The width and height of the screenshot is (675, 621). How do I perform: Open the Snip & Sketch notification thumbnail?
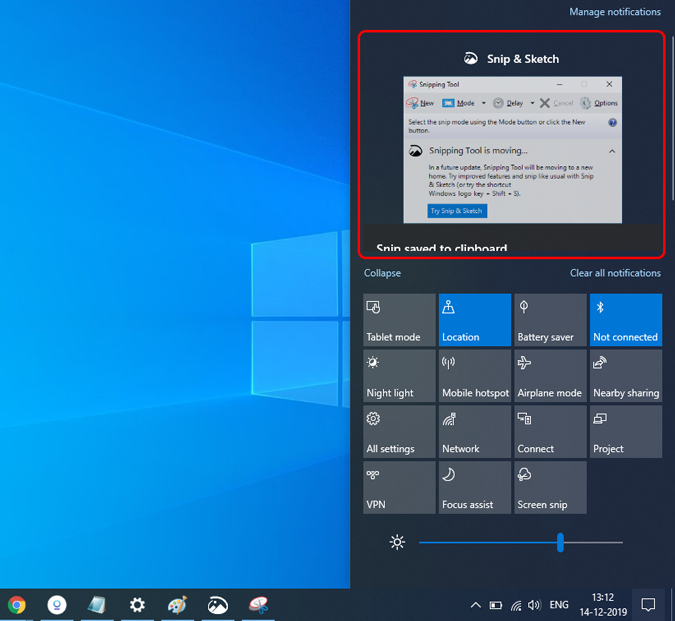(x=512, y=150)
